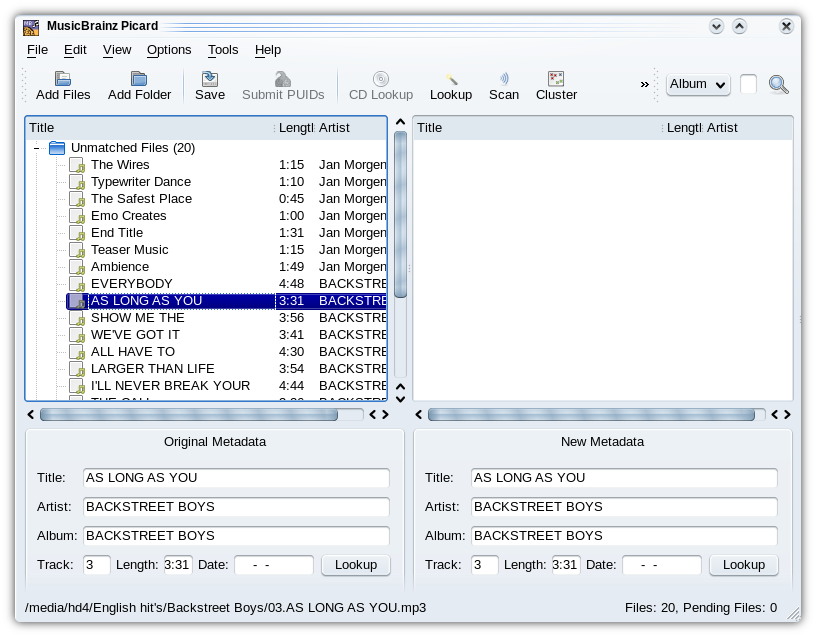The width and height of the screenshot is (816, 637).
Task: Open the Options menu
Action: (x=168, y=50)
